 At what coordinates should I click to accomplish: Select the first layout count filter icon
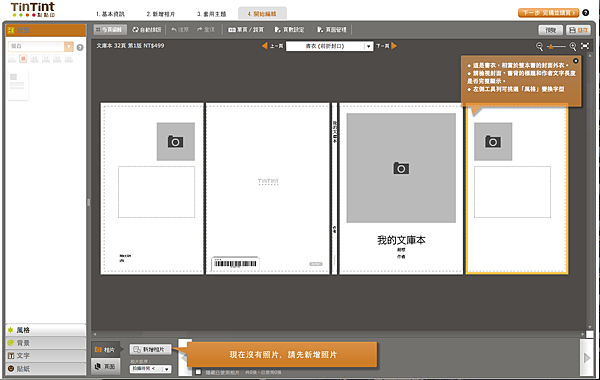tap(12, 59)
